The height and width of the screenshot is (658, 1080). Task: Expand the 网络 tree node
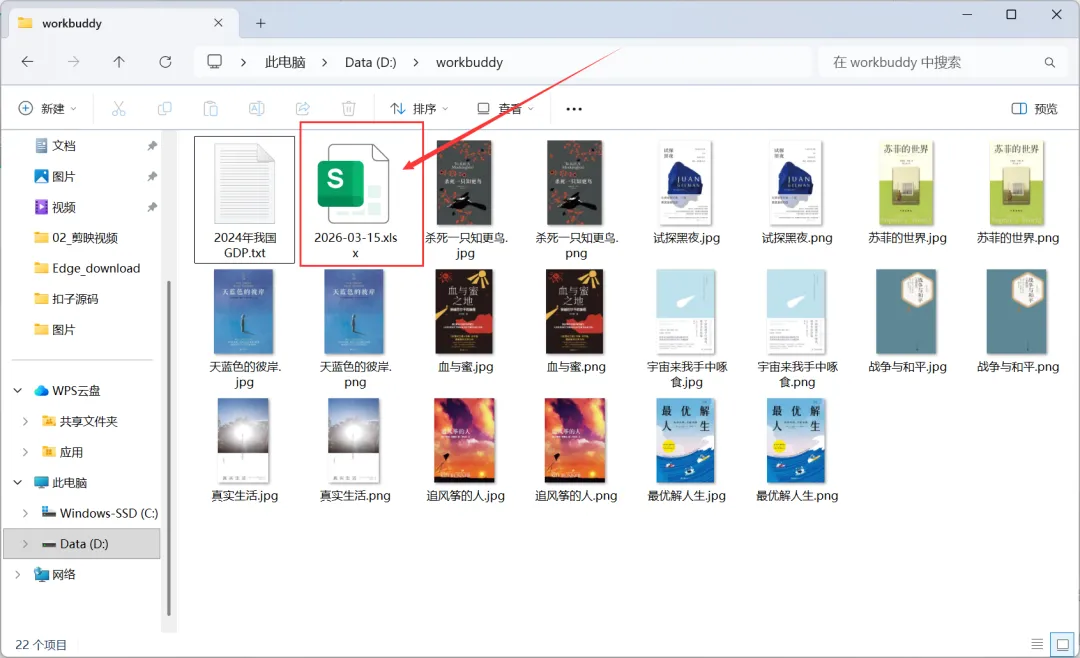pyautogui.click(x=18, y=575)
